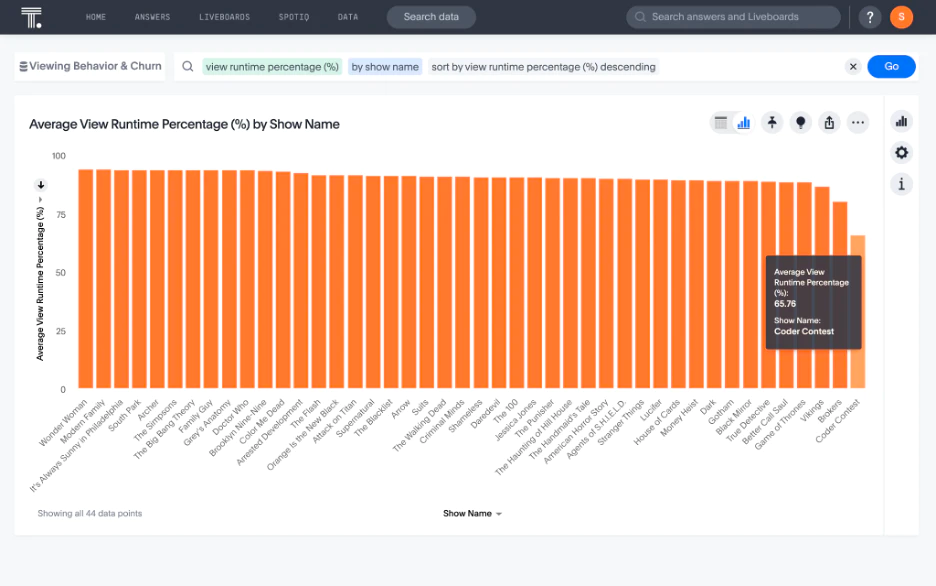Click the Wonder Woman axis label
The height and width of the screenshot is (586, 936).
pos(63,422)
